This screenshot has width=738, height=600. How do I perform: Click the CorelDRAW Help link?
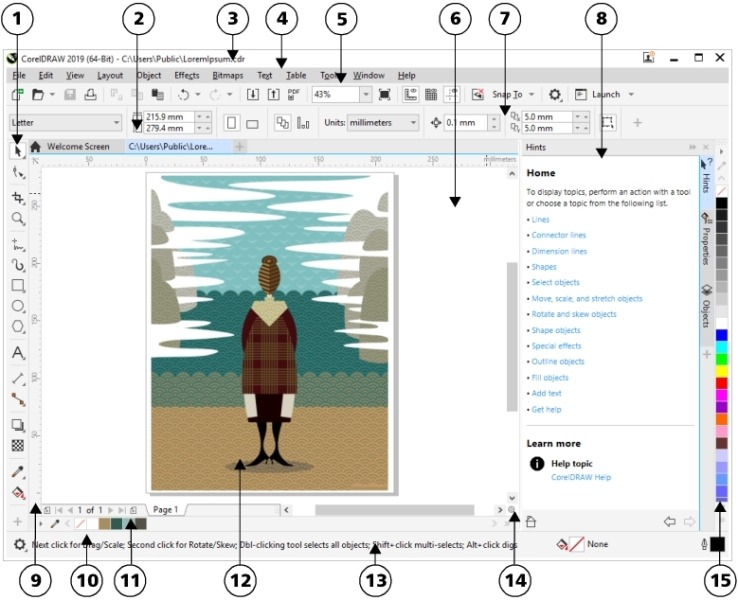[x=581, y=477]
